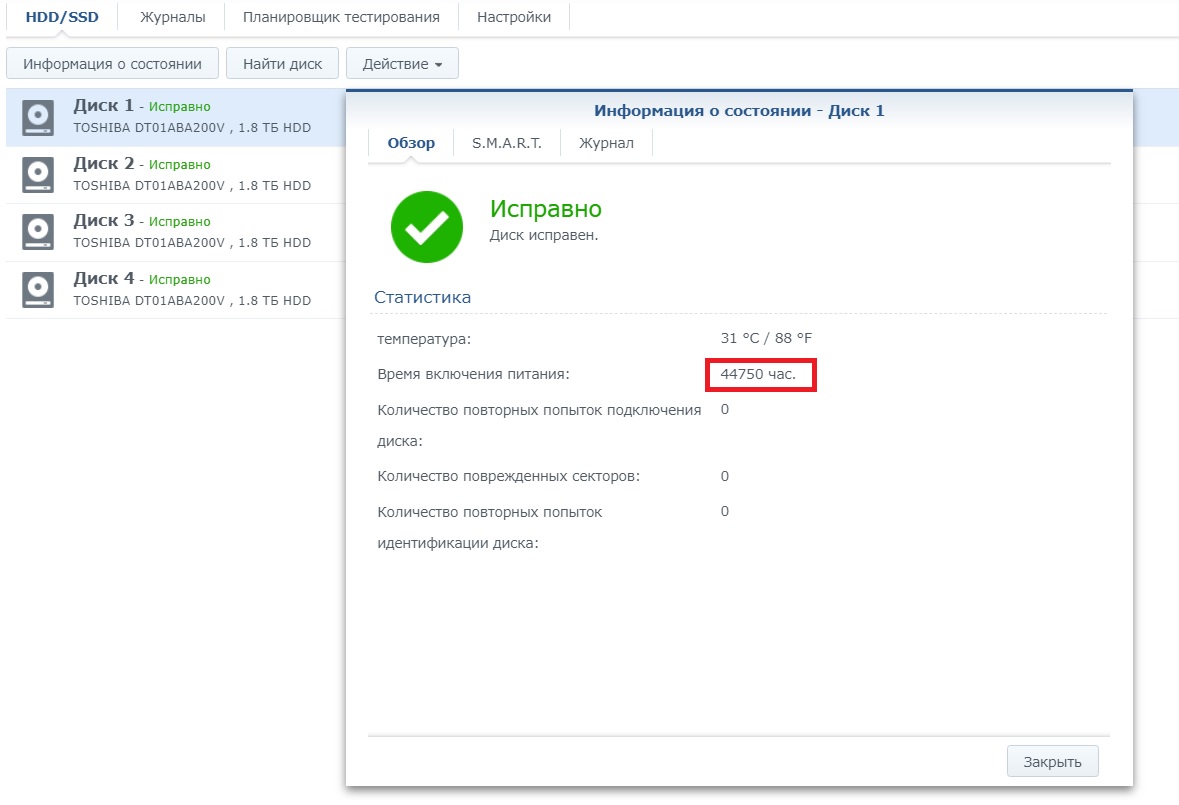Click the green healthy status checkmark icon
This screenshot has width=1179, height=805.
point(427,227)
